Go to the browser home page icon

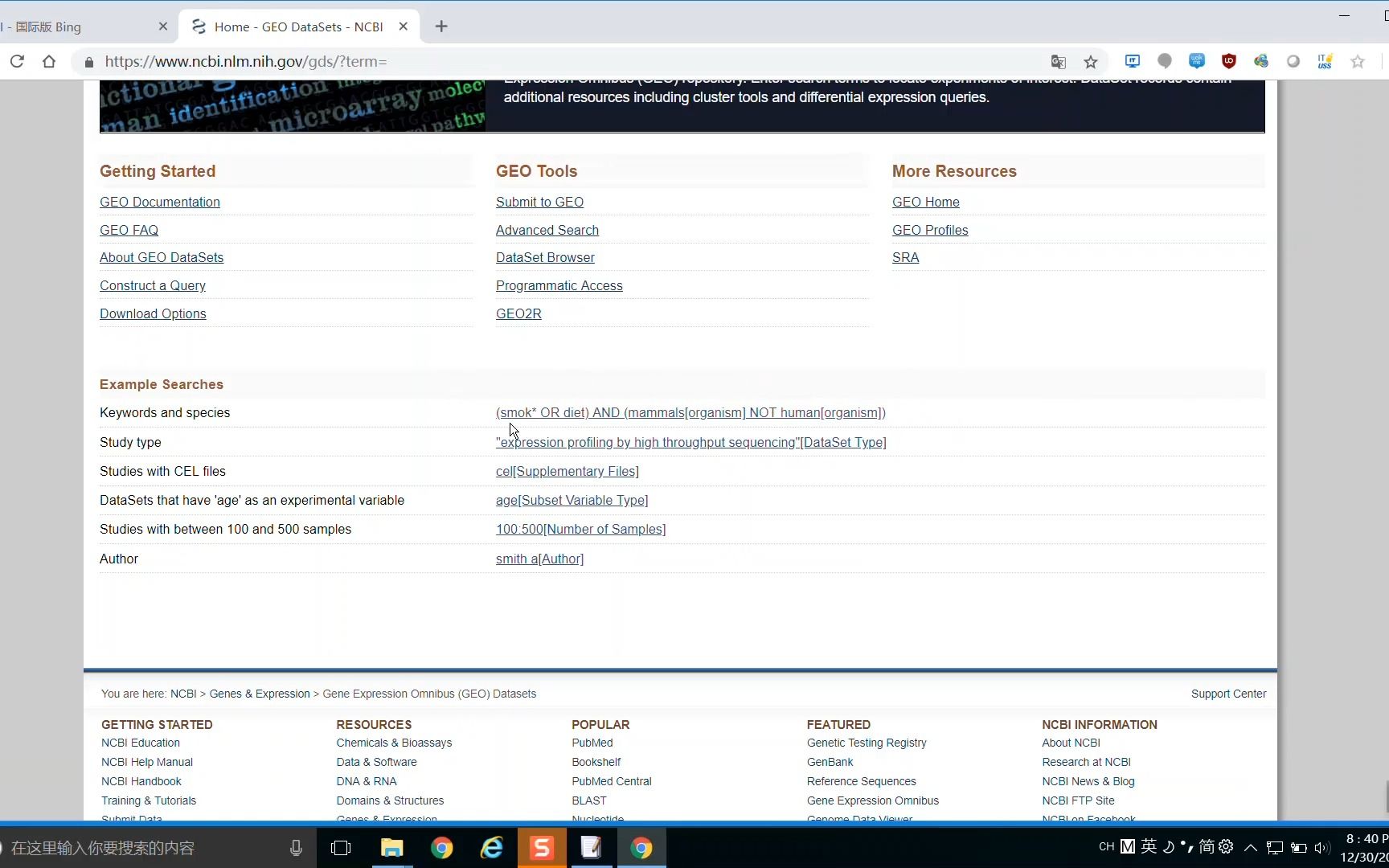point(49,62)
